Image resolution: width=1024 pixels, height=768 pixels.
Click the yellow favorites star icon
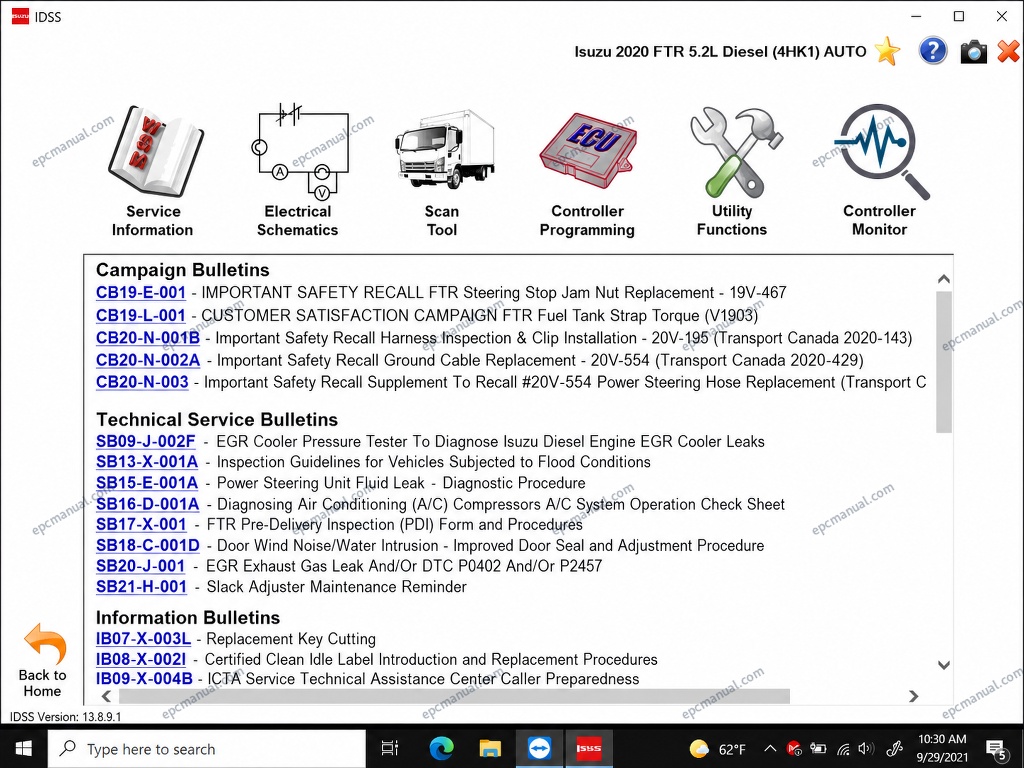pos(888,51)
